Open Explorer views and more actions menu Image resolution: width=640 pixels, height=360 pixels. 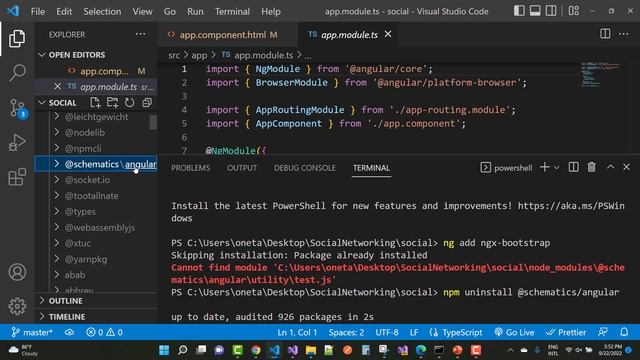(140, 34)
